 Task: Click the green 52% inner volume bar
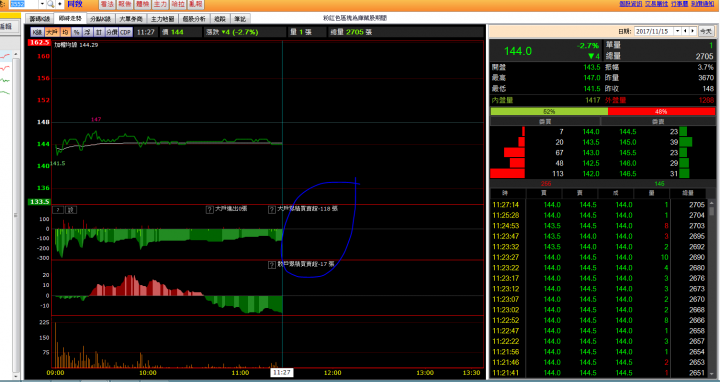549,111
